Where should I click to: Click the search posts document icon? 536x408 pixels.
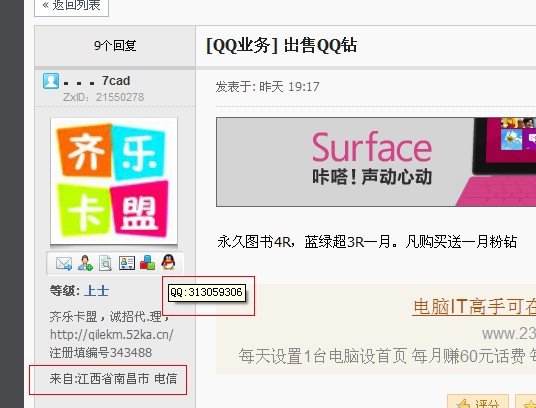pos(105,263)
